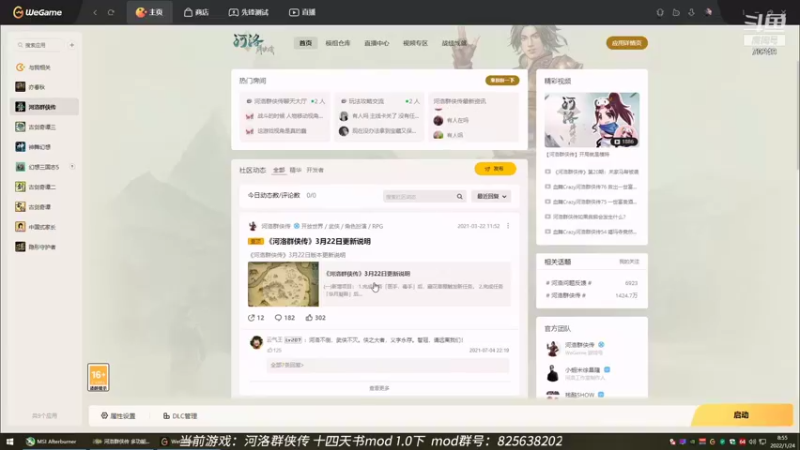
Task: Click the post author avatar for 河洛群侠传
Action: (x=253, y=226)
